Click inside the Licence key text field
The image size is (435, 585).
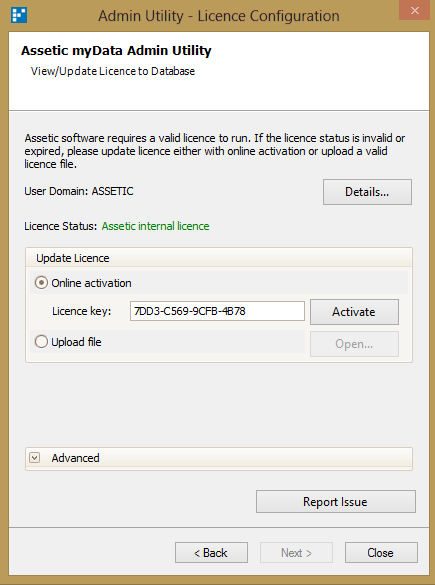pos(217,311)
